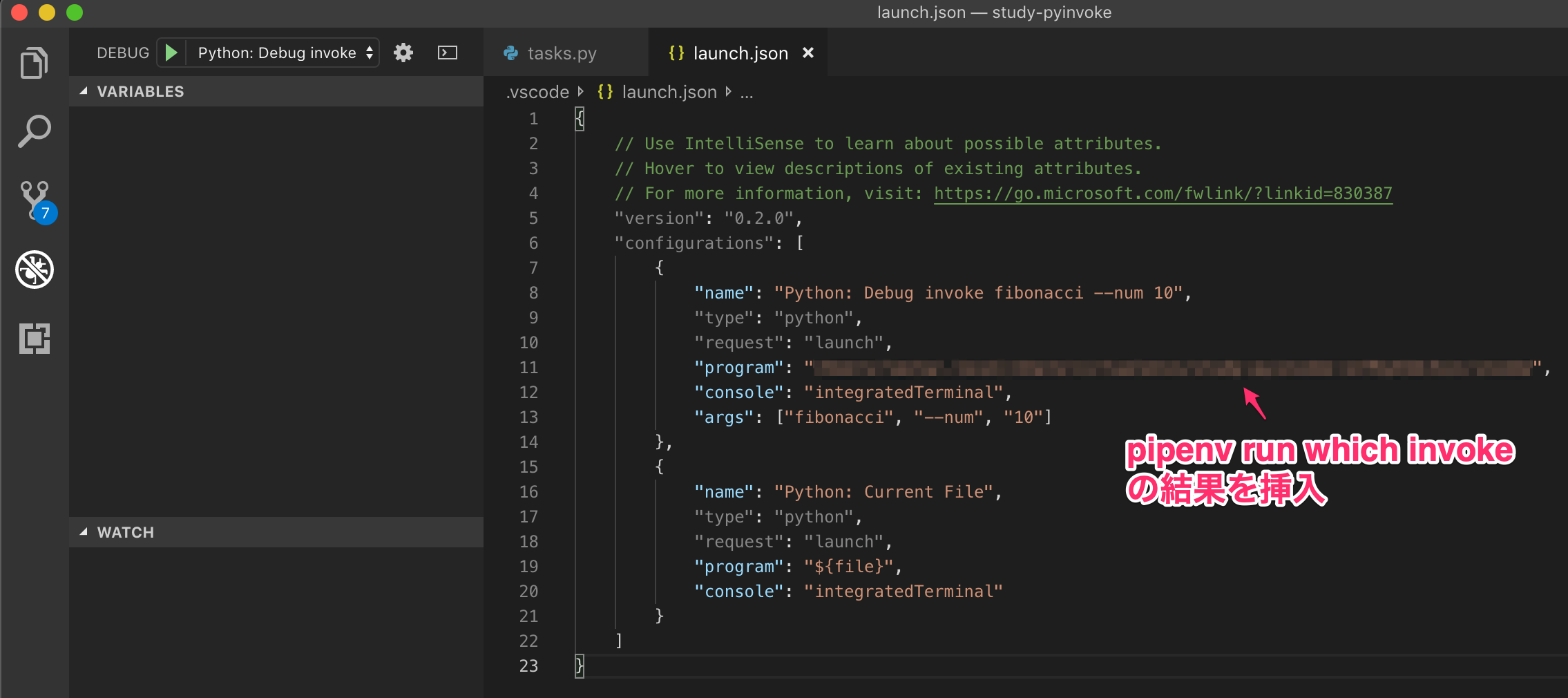
Task: Open the go.microsoft.com fwlink URL
Action: coord(1163,194)
